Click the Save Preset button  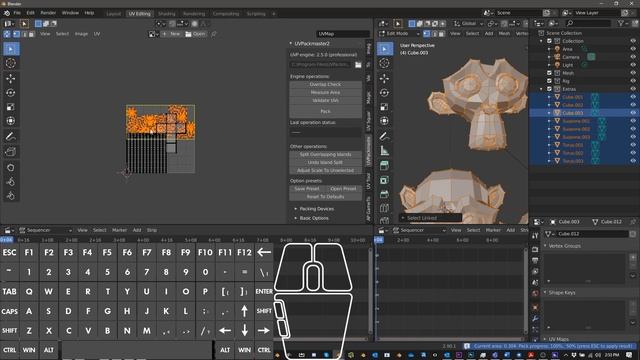[307, 189]
